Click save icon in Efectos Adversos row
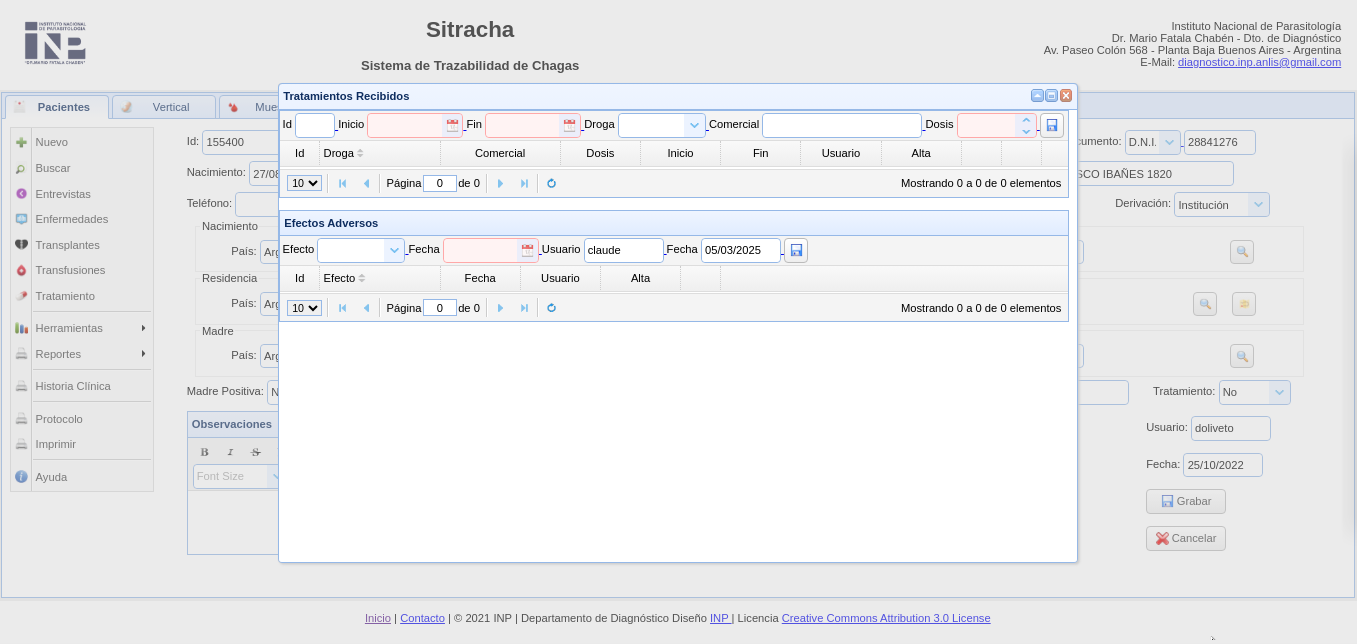1357x644 pixels. point(795,250)
